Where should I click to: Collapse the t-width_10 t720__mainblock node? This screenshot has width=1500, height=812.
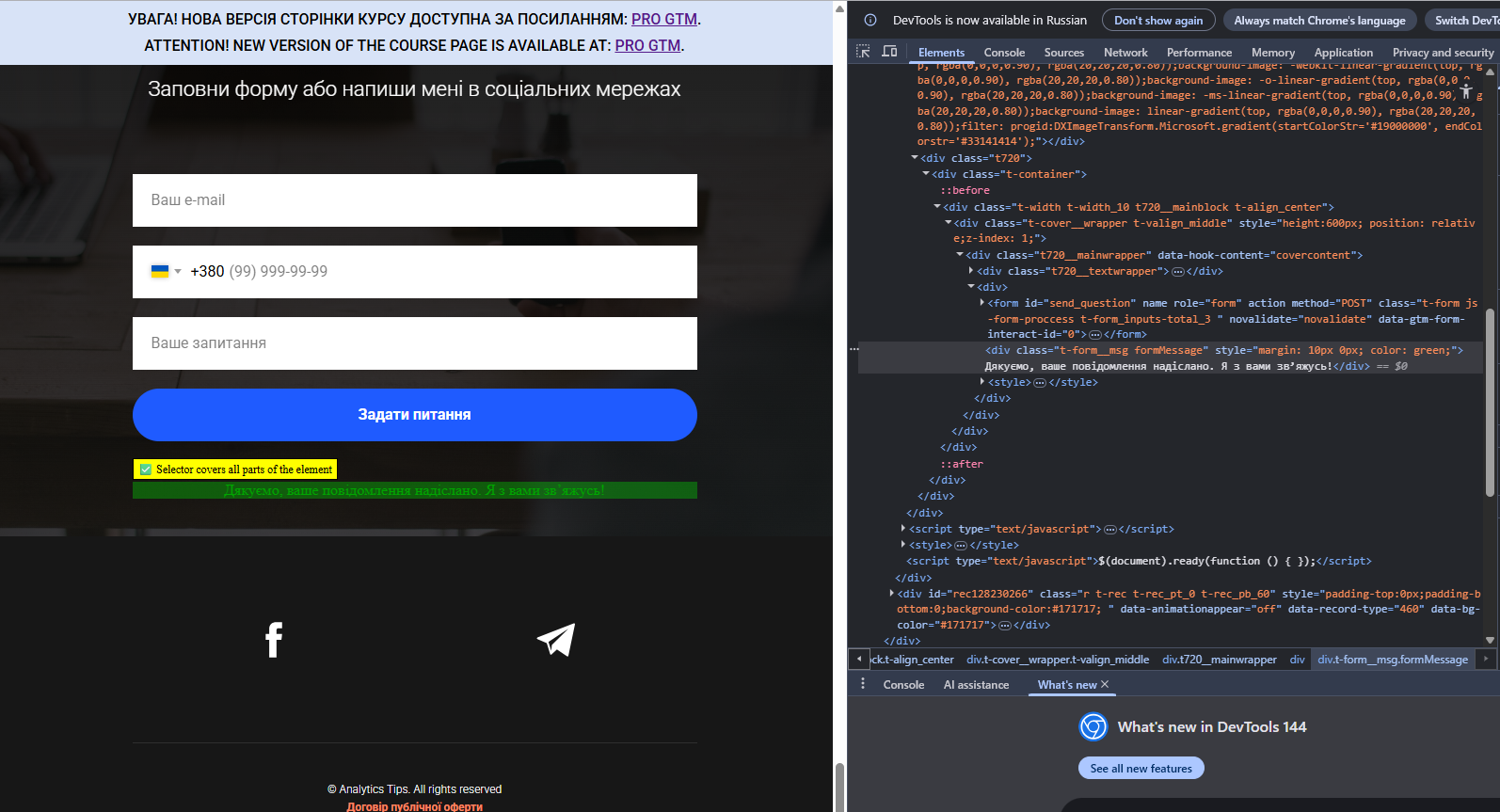(x=937, y=207)
